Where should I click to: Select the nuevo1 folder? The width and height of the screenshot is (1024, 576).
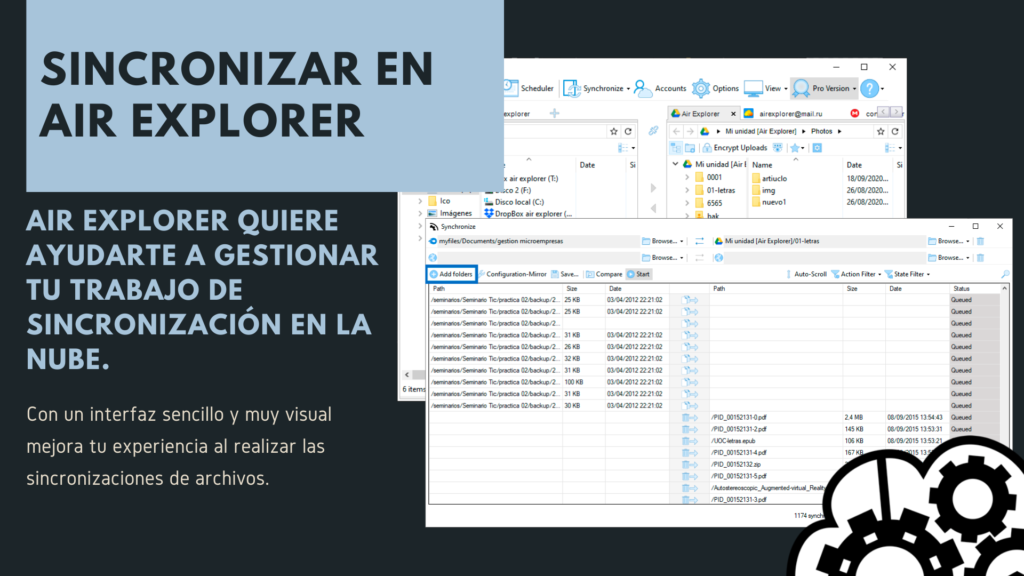pyautogui.click(x=769, y=202)
